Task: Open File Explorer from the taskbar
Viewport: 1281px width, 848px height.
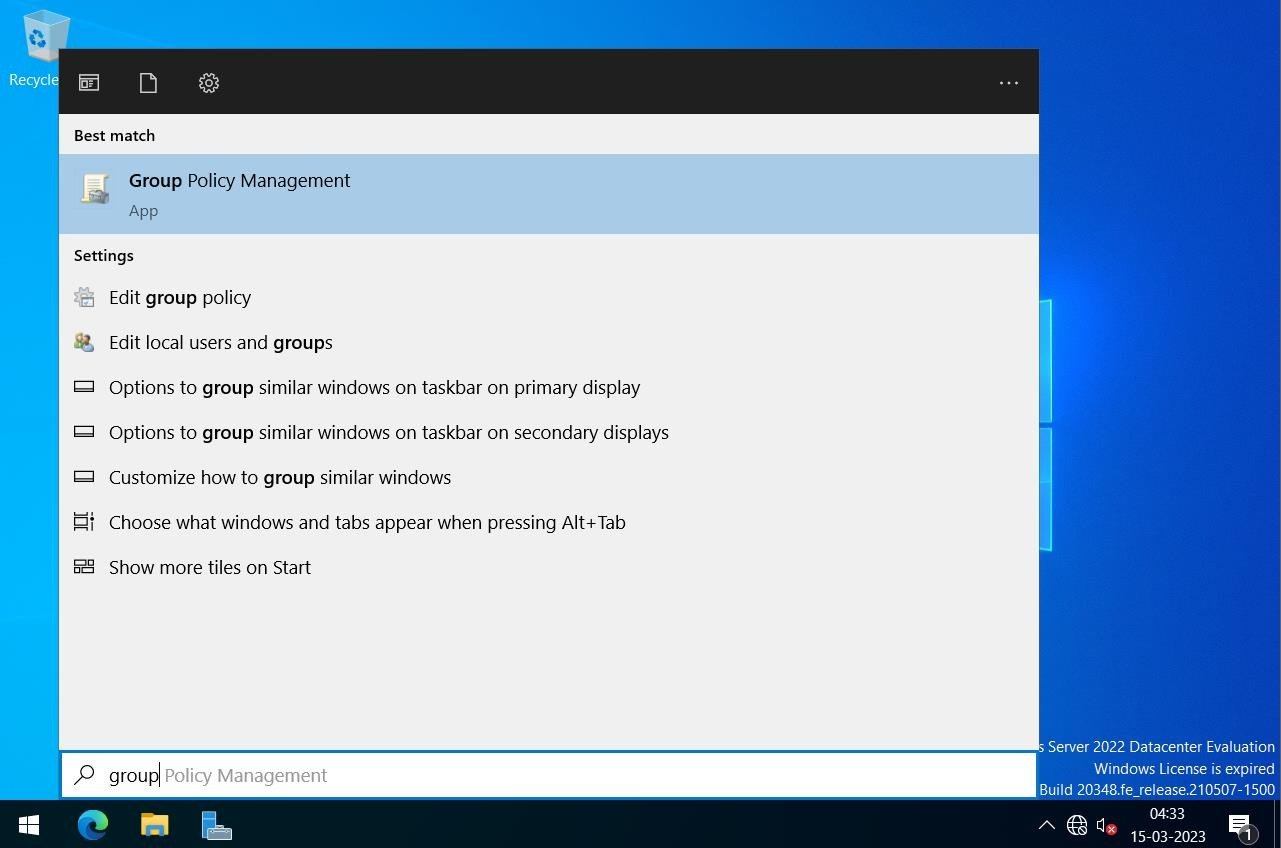Action: [x=155, y=825]
